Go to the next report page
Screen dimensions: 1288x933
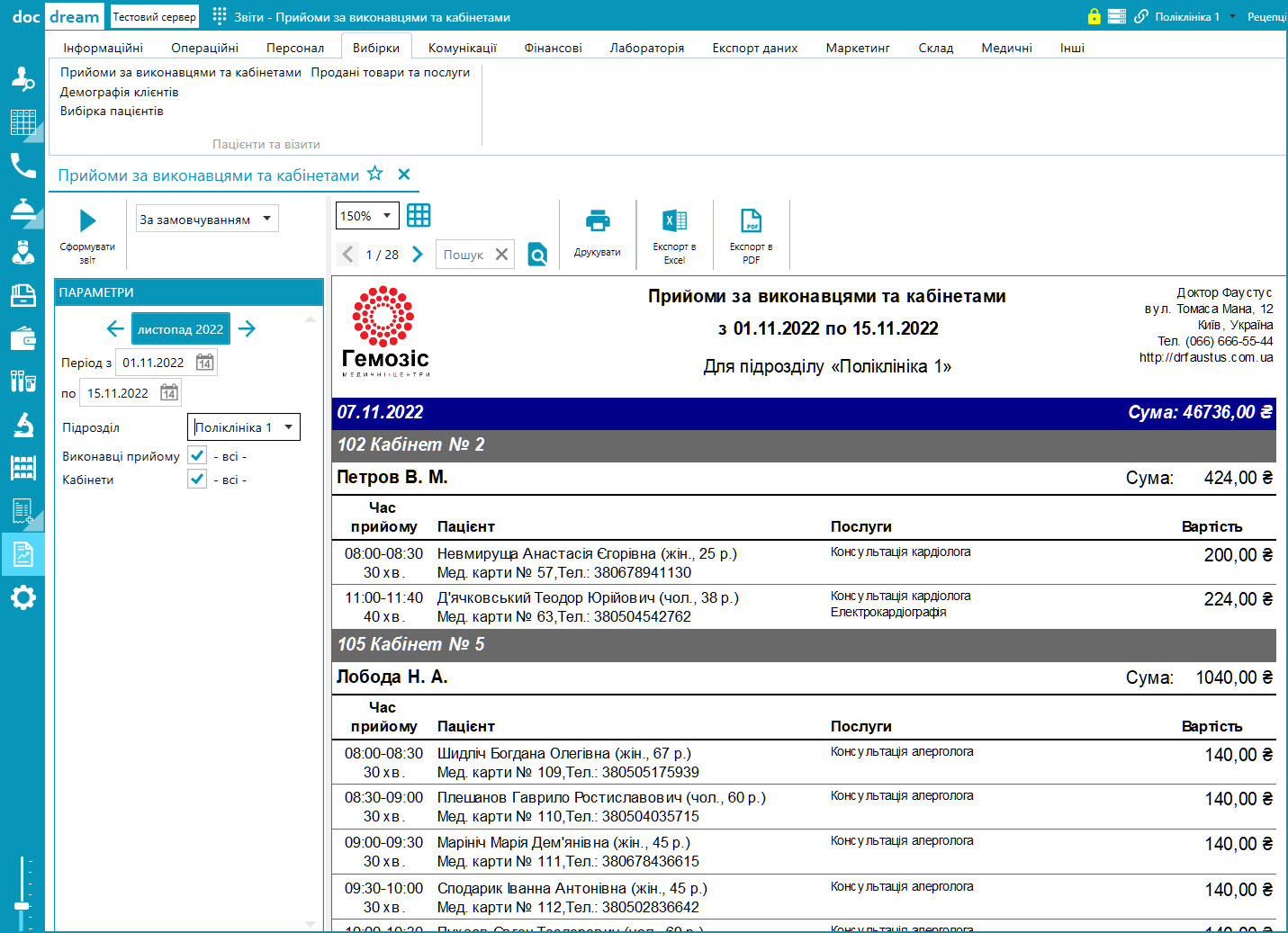pos(417,255)
